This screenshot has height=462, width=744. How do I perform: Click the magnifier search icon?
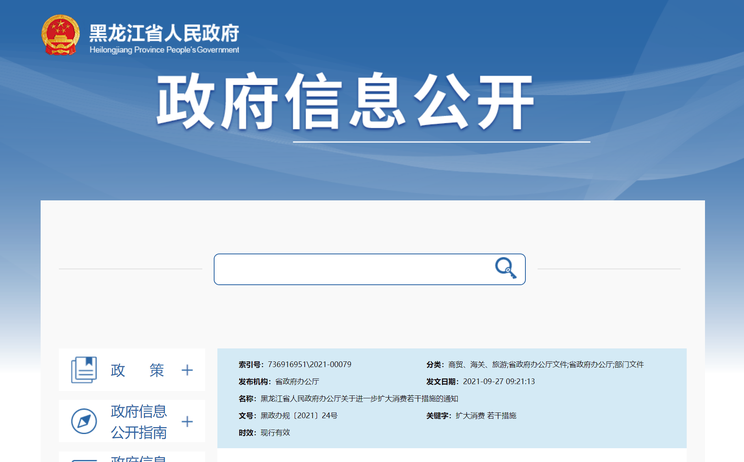(505, 268)
